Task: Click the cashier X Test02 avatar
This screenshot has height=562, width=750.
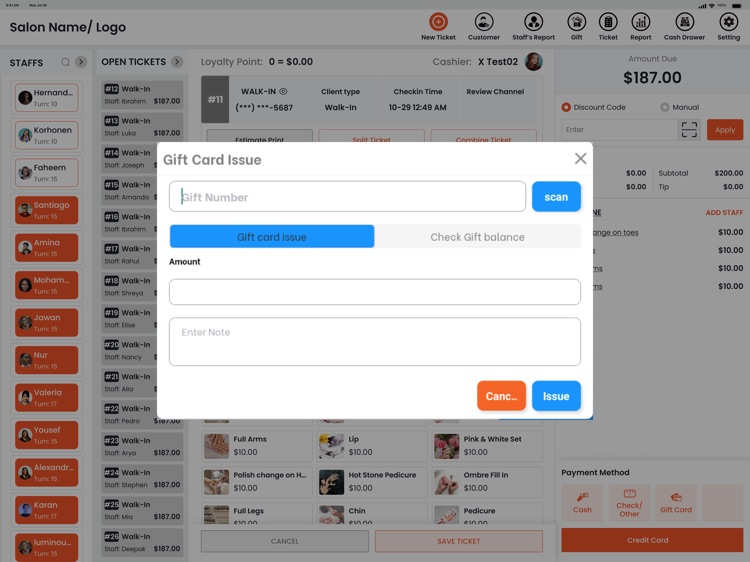Action: (x=533, y=62)
